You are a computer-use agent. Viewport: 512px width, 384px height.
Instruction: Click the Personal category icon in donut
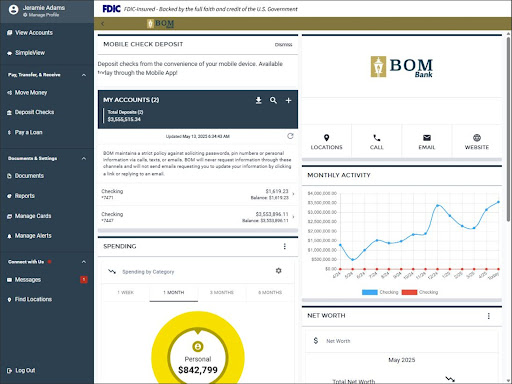[x=198, y=346]
